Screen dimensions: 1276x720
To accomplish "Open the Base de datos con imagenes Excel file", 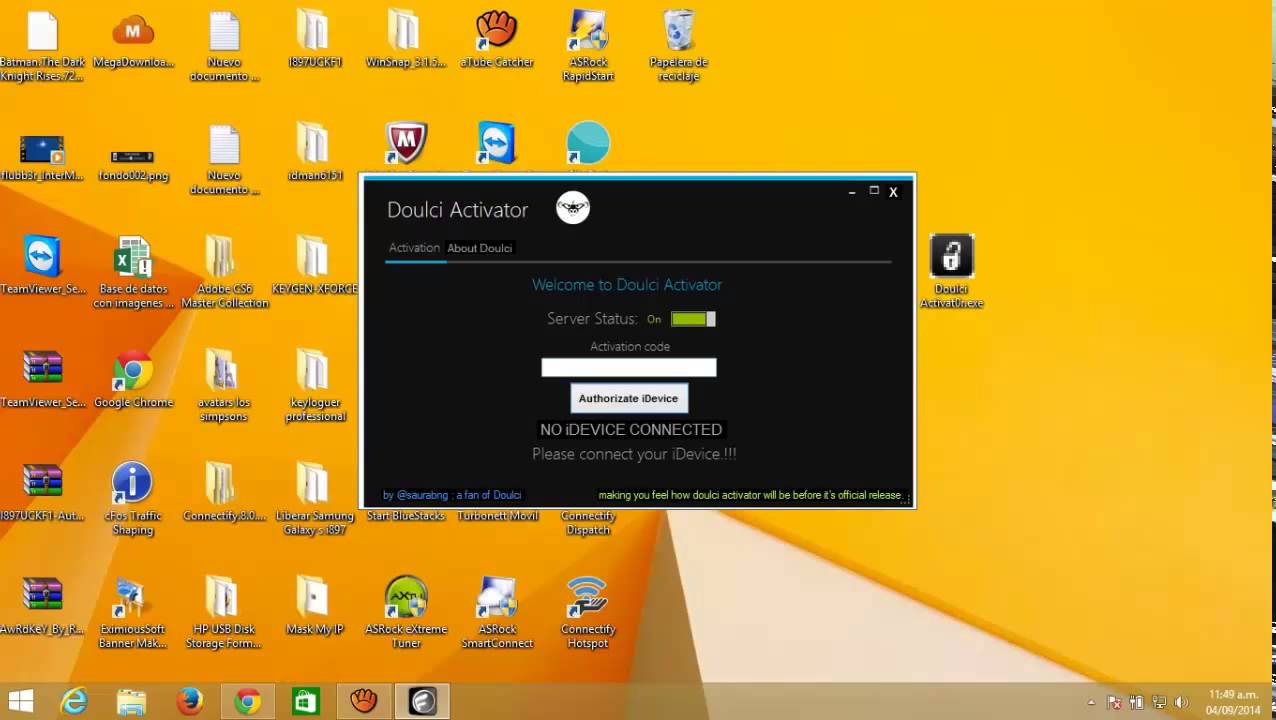I will tap(133, 273).
